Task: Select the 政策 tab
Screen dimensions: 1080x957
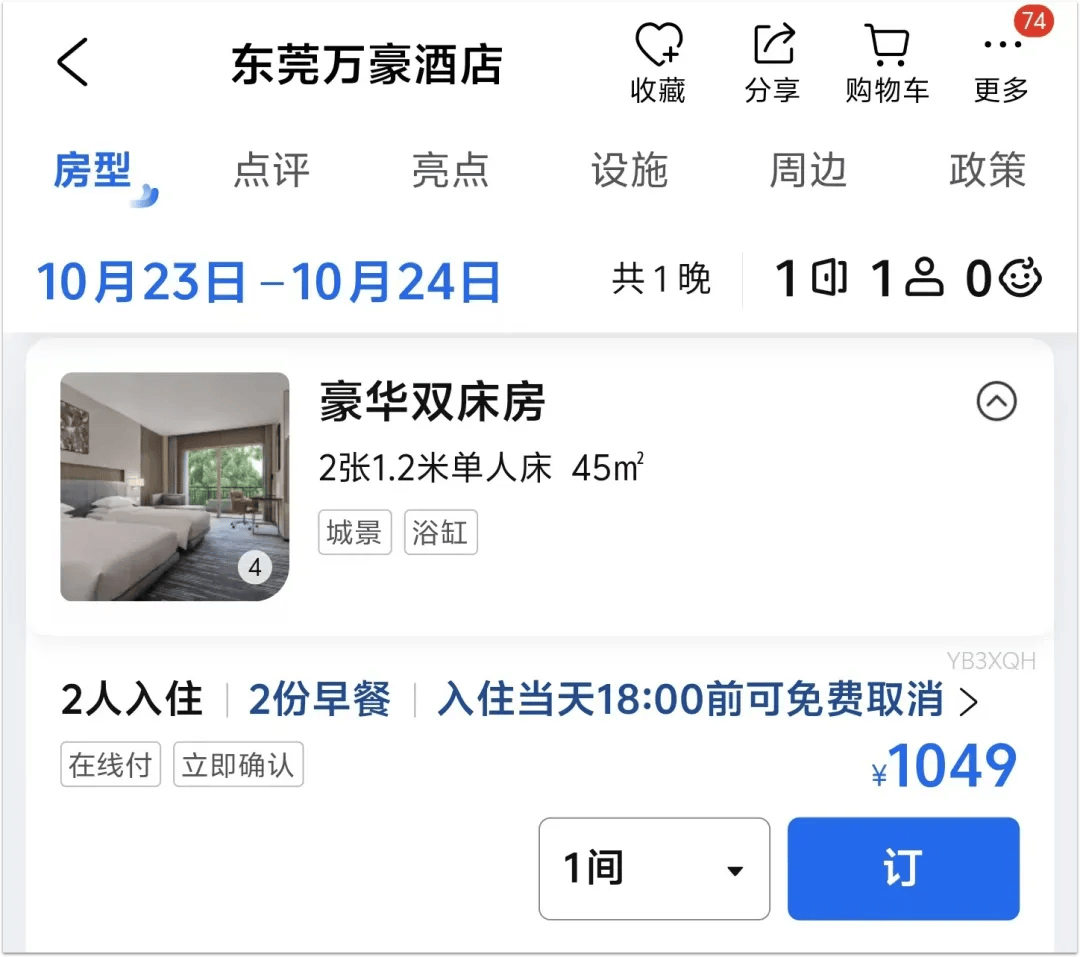Action: click(988, 170)
